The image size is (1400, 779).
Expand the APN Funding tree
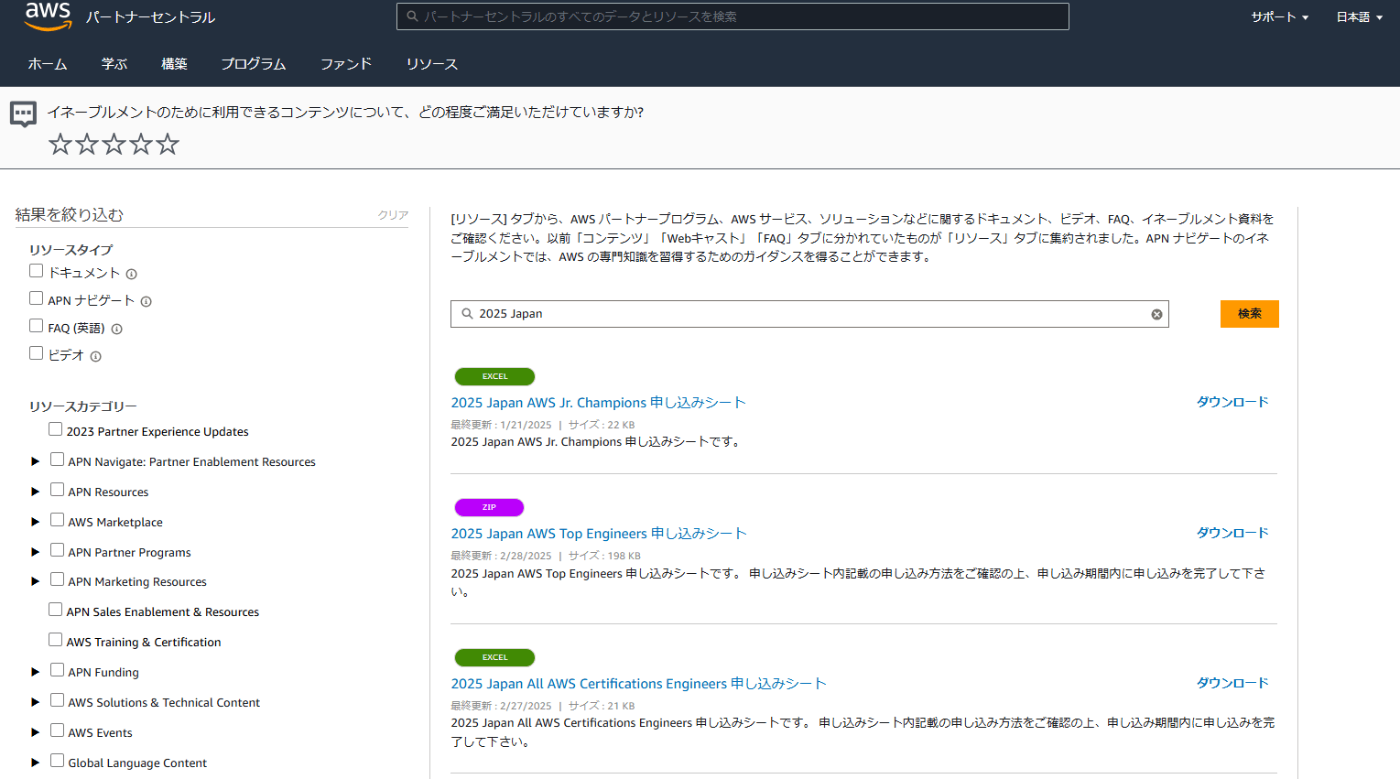click(35, 672)
